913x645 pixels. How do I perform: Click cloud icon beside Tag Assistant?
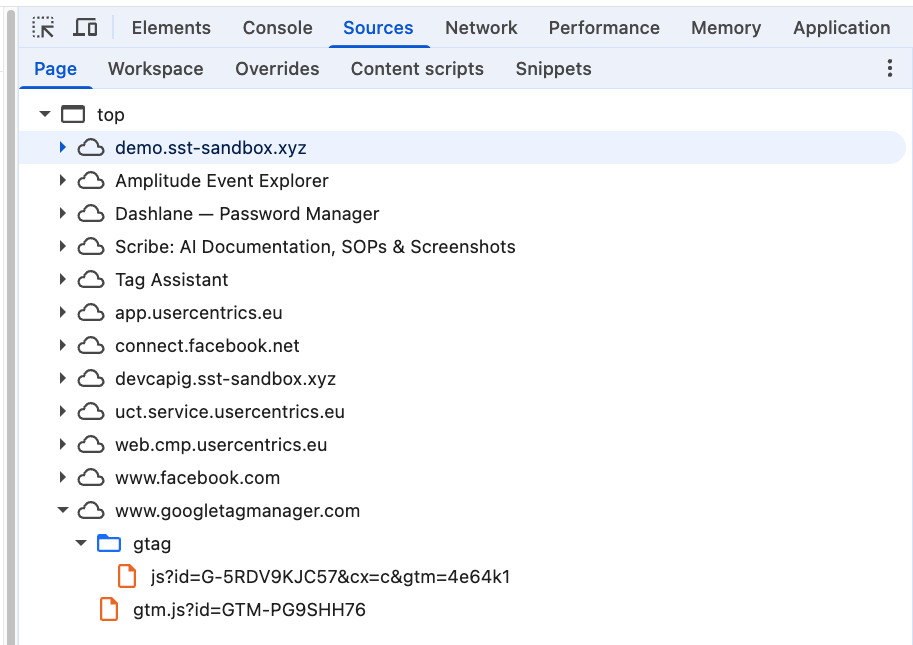[x=91, y=279]
